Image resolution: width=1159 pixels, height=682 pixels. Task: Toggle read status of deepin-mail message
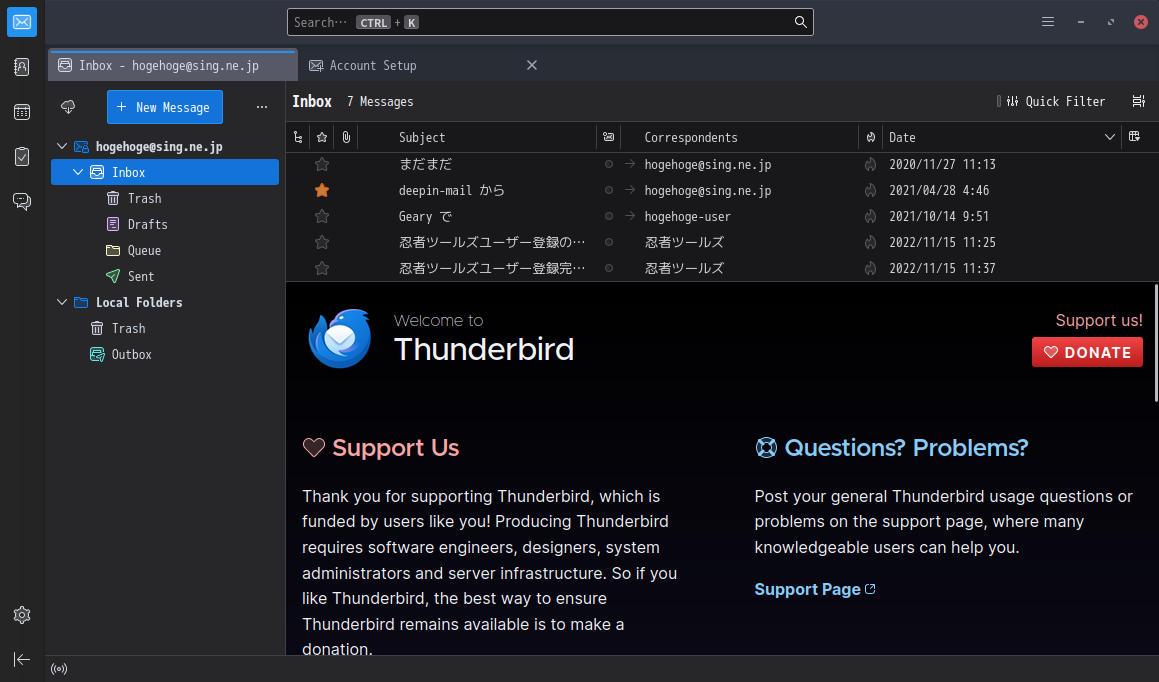(x=608, y=190)
